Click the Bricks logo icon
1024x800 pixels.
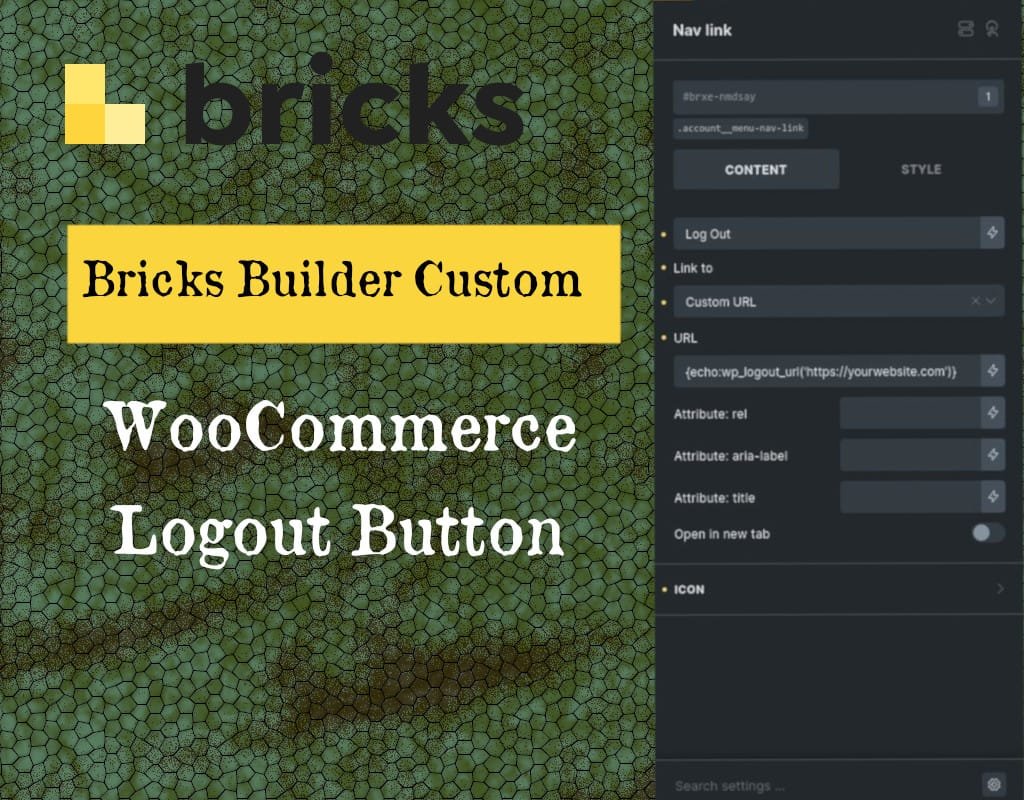coord(105,104)
